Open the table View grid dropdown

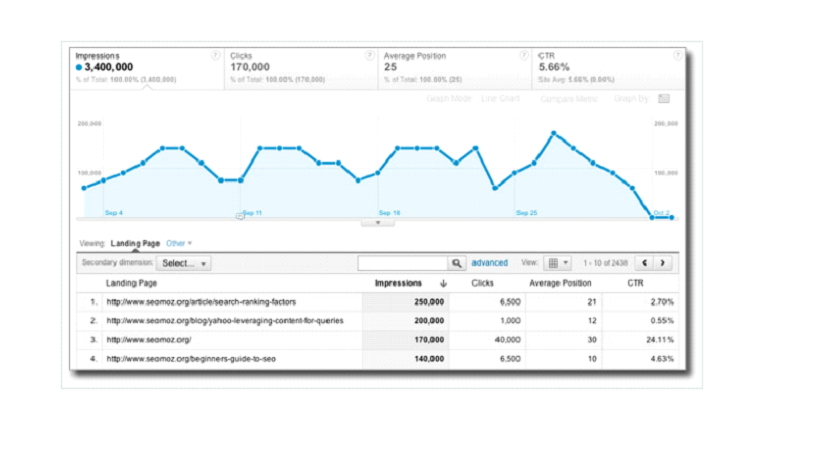[557, 263]
